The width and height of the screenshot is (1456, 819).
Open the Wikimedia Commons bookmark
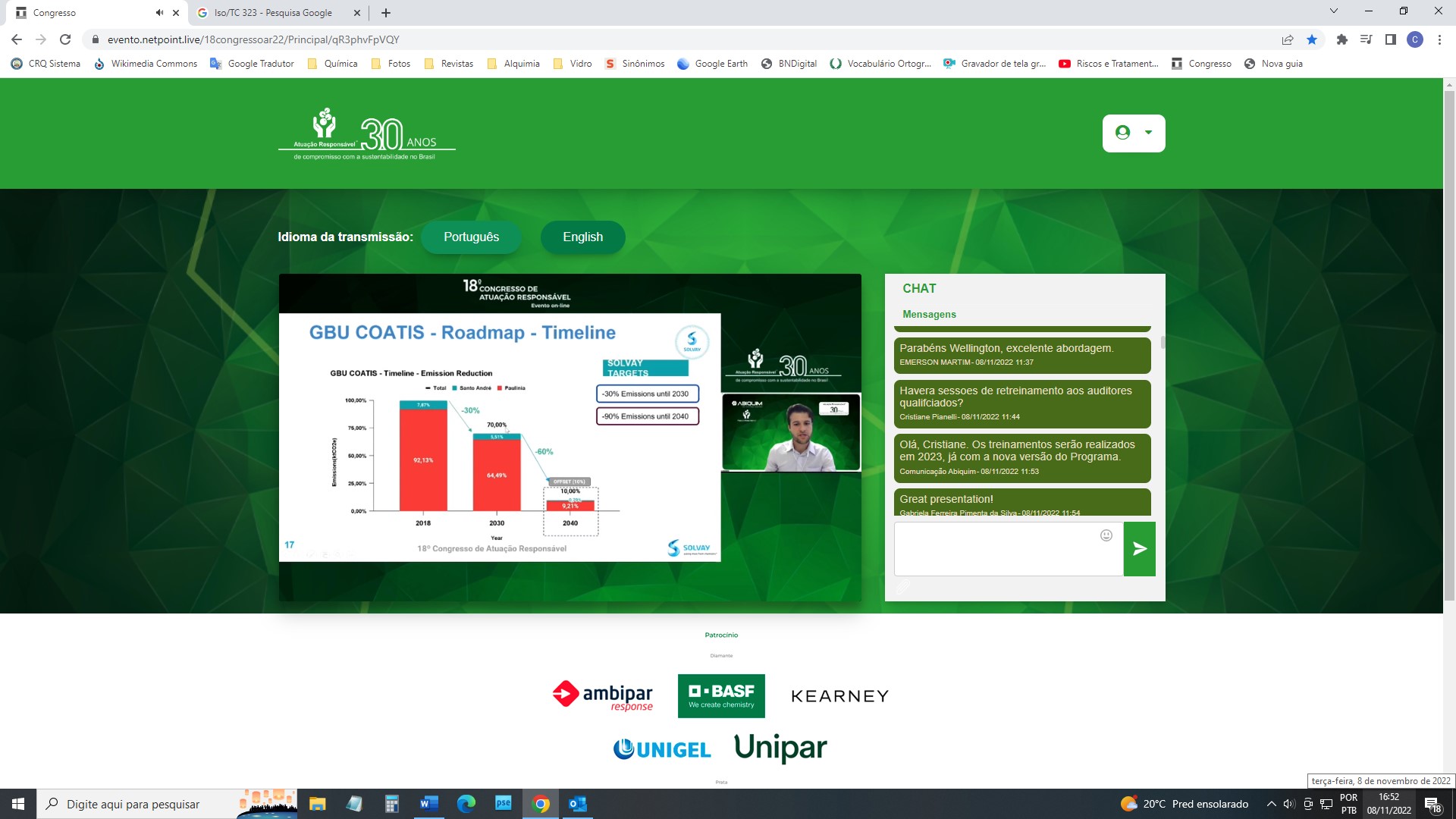click(146, 64)
